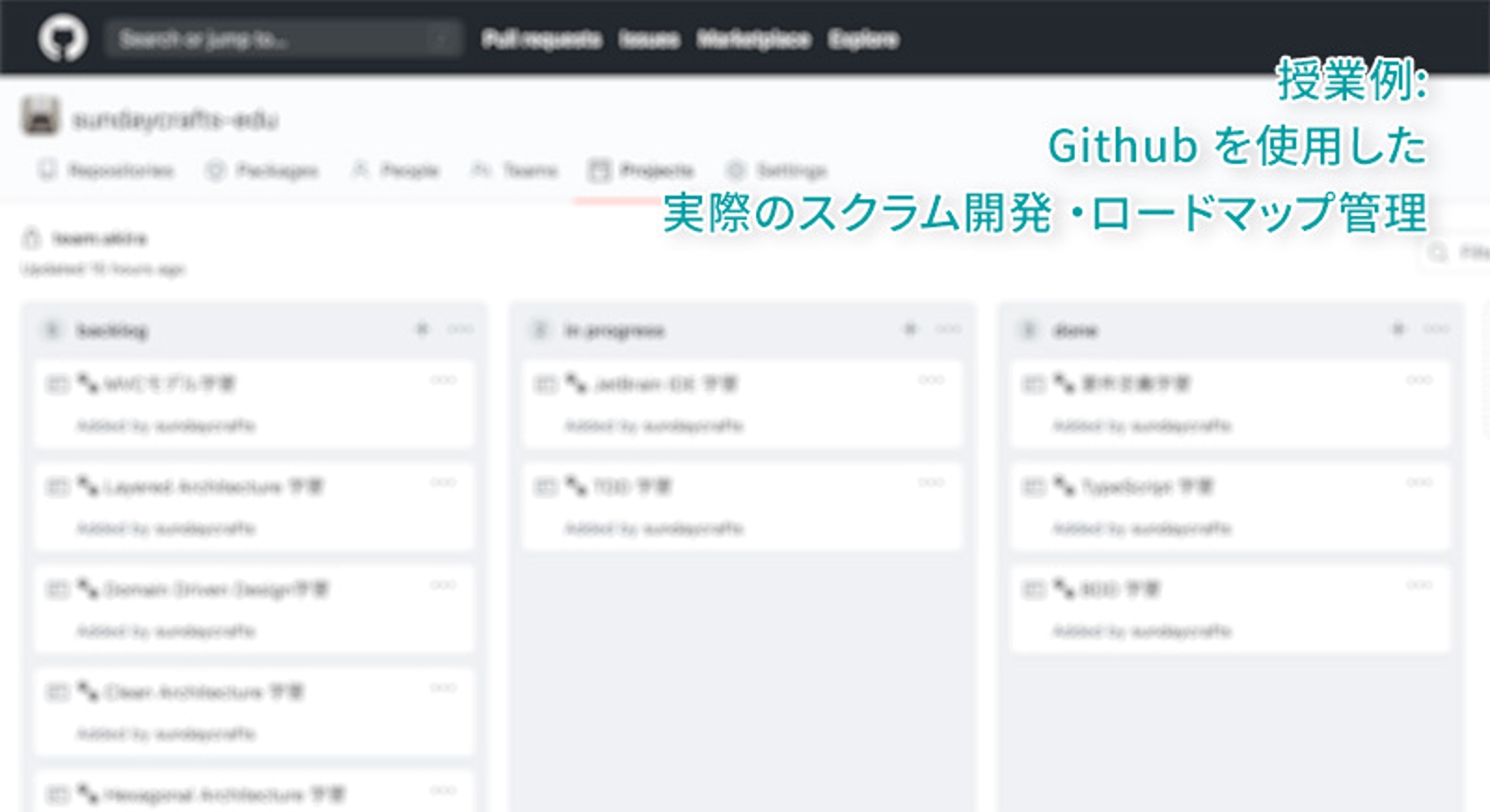Click the note icon on TypeScript card
The width and height of the screenshot is (1490, 812).
1034,486
